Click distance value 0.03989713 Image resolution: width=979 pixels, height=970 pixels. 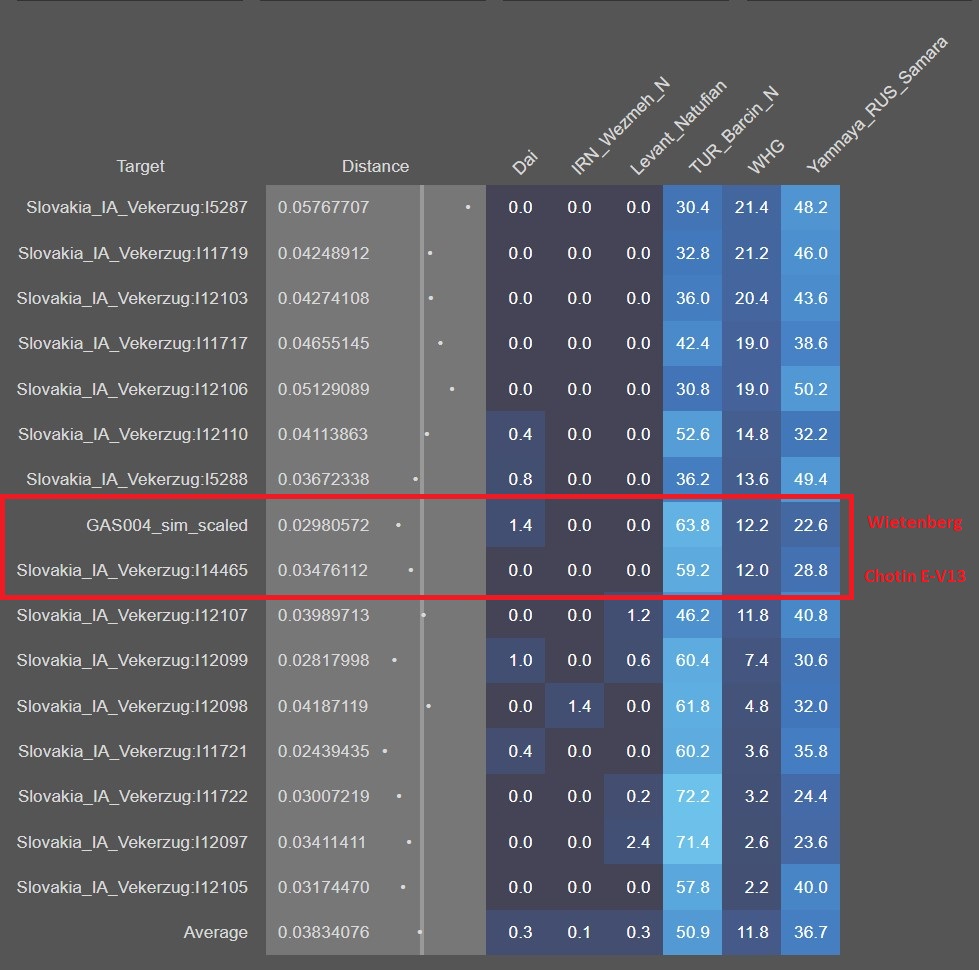323,615
